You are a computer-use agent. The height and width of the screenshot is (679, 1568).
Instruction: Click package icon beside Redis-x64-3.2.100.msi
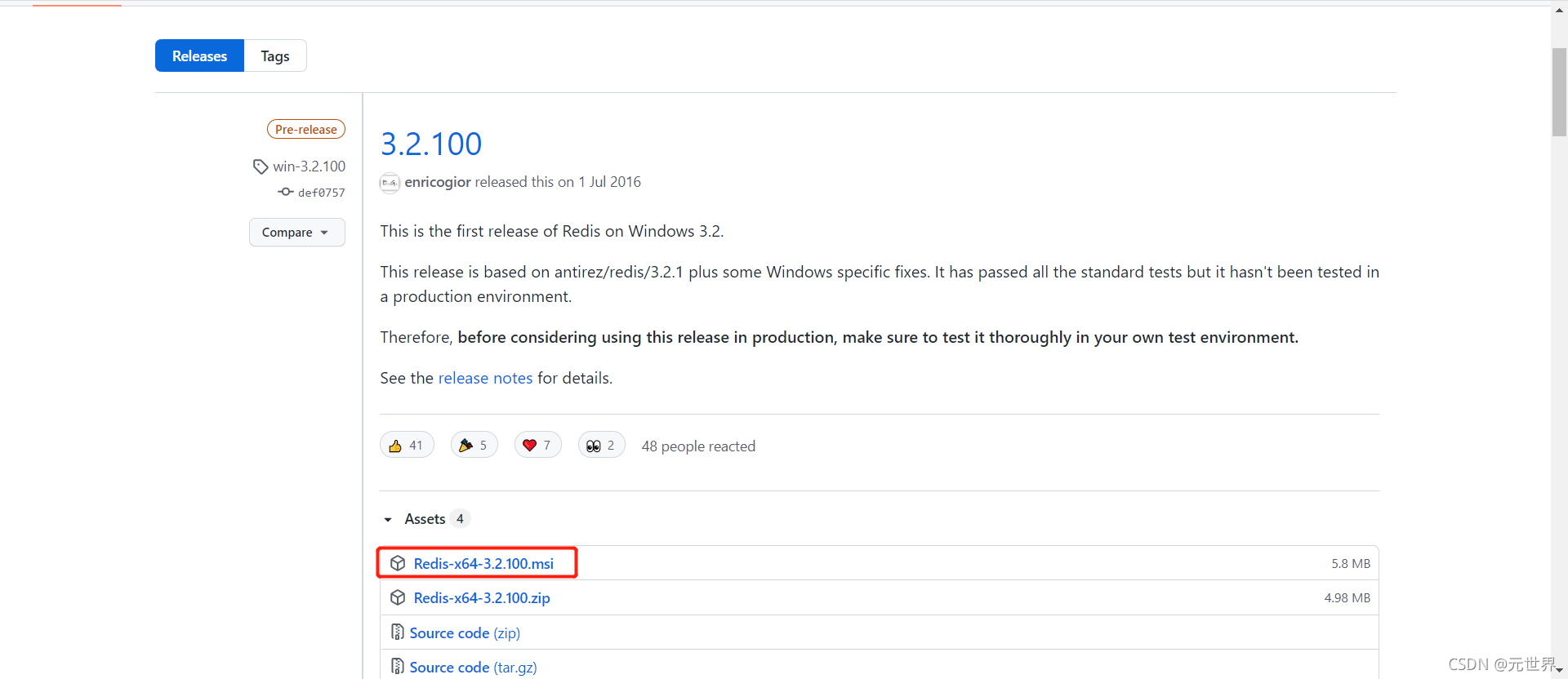pyautogui.click(x=398, y=563)
